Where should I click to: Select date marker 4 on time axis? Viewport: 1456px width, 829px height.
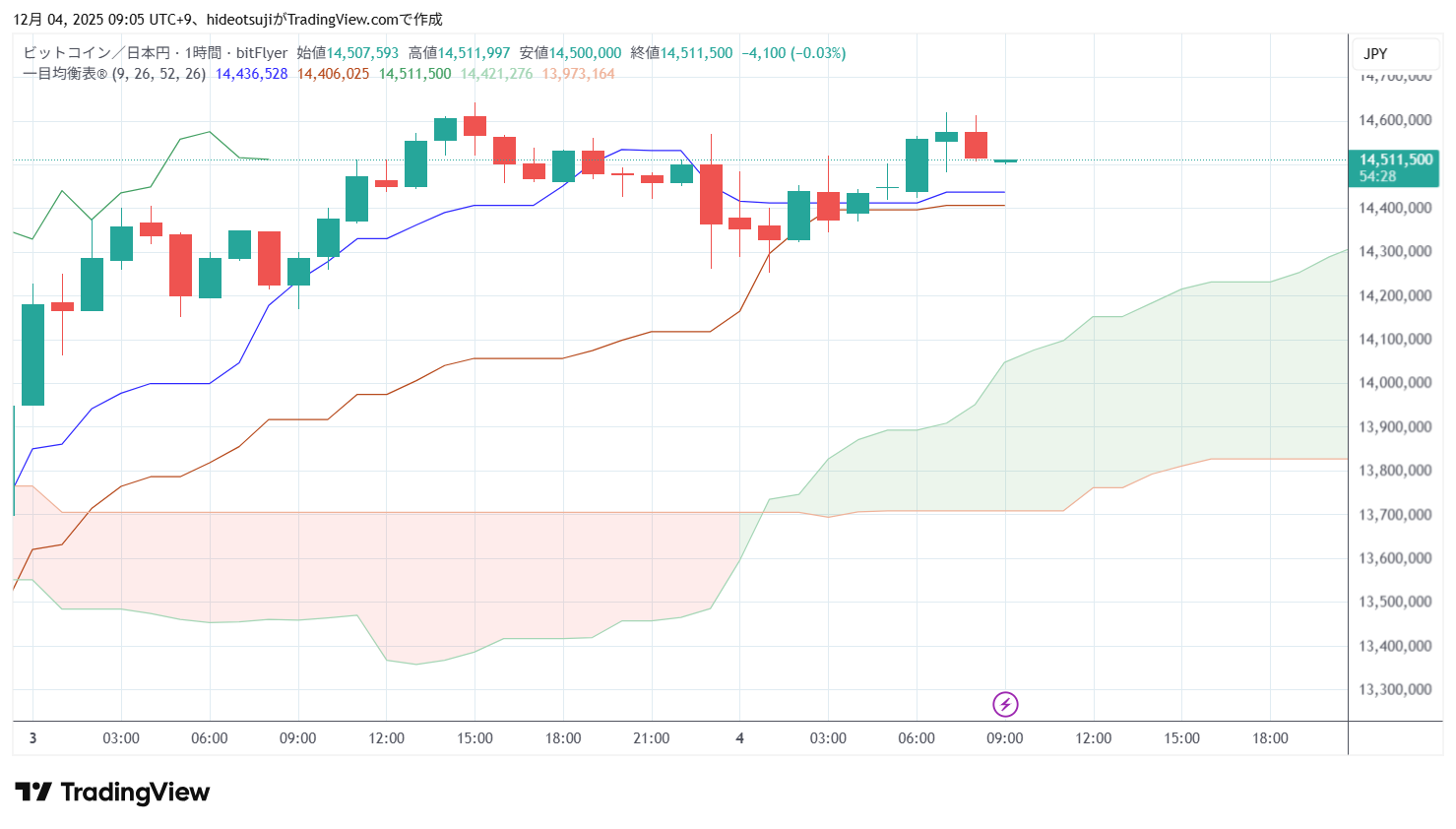tap(739, 738)
